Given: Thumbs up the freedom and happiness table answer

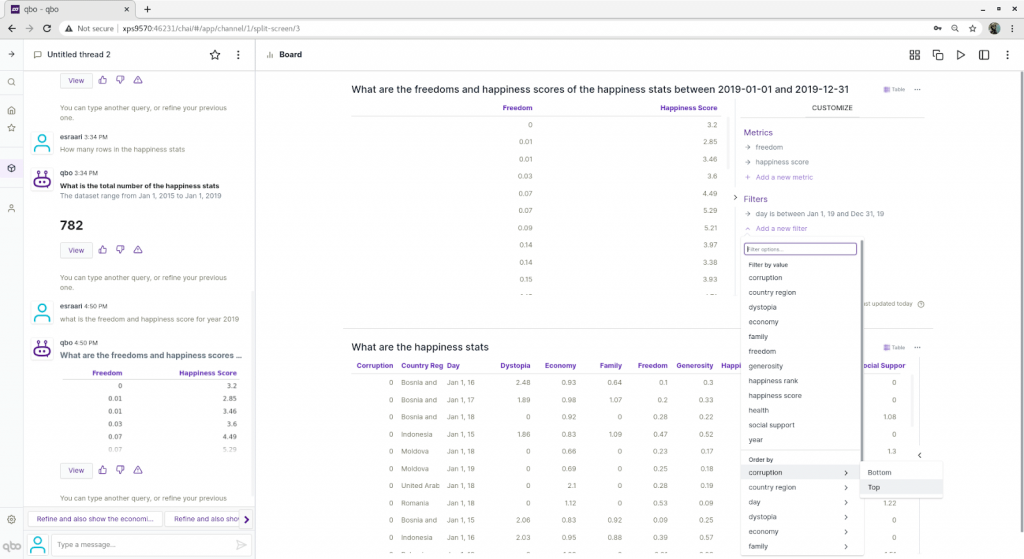Looking at the screenshot, I should 103,469.
